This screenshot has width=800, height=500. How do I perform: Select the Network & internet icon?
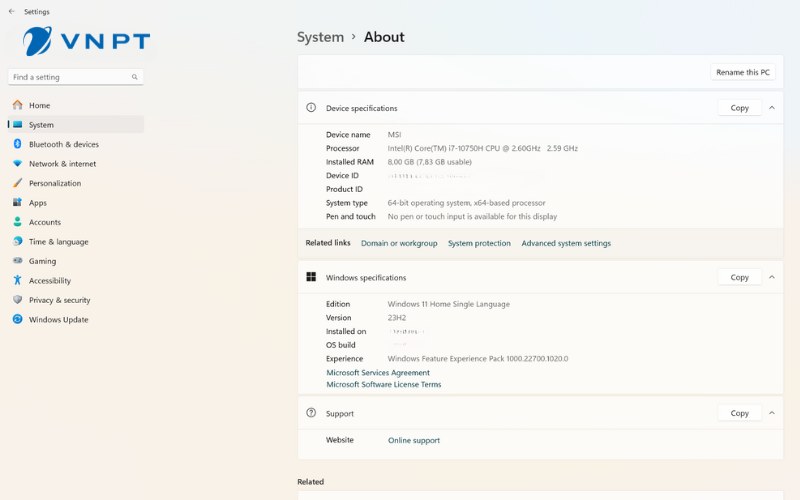pyautogui.click(x=17, y=164)
